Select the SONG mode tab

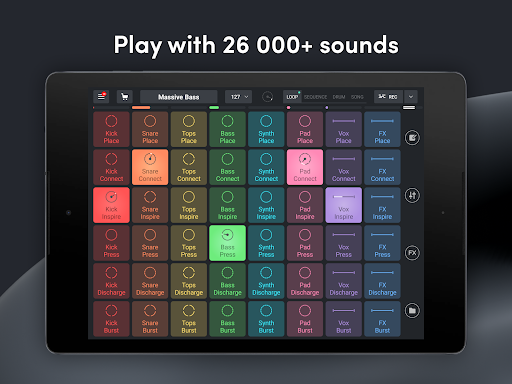(357, 97)
